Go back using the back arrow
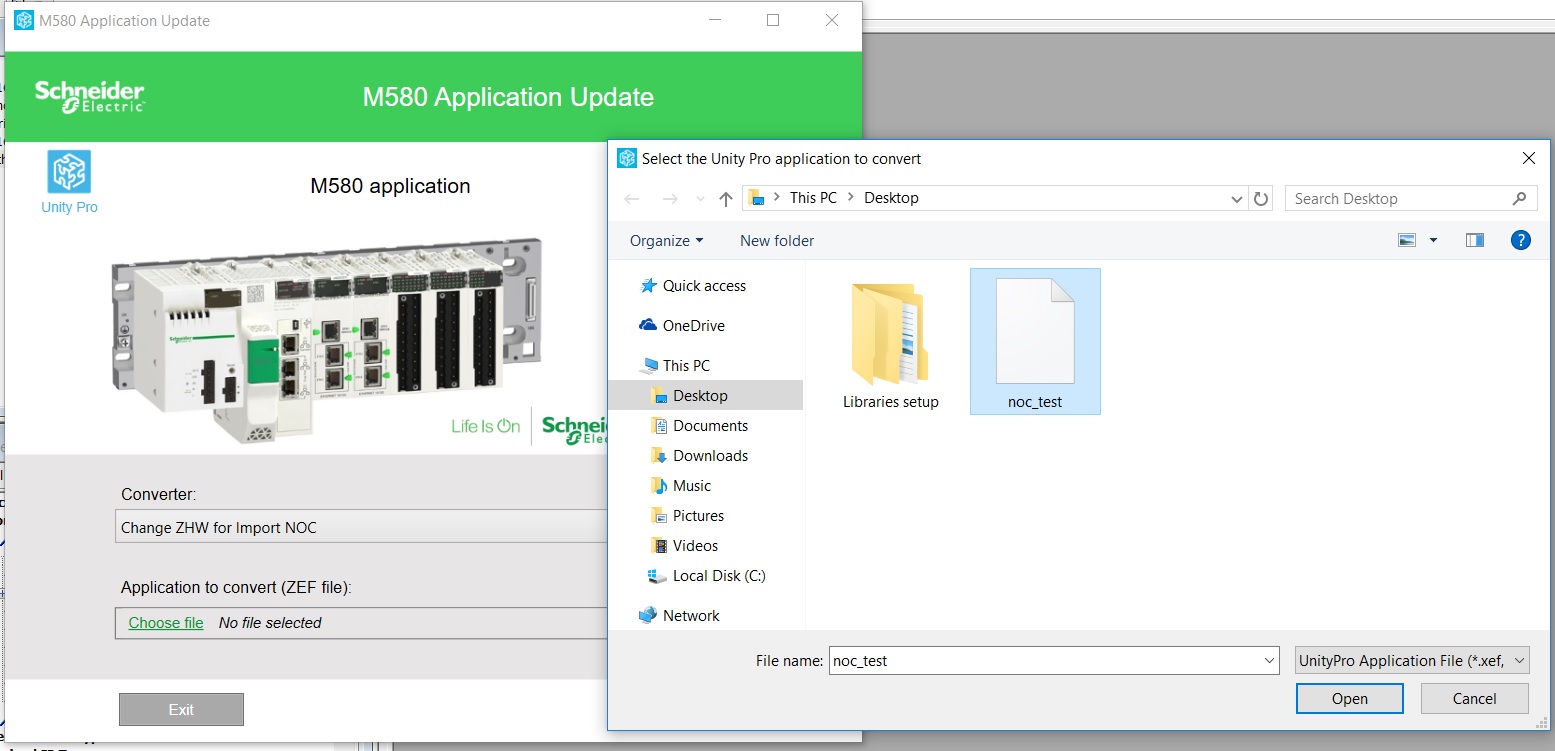The width and height of the screenshot is (1555, 751). (632, 199)
